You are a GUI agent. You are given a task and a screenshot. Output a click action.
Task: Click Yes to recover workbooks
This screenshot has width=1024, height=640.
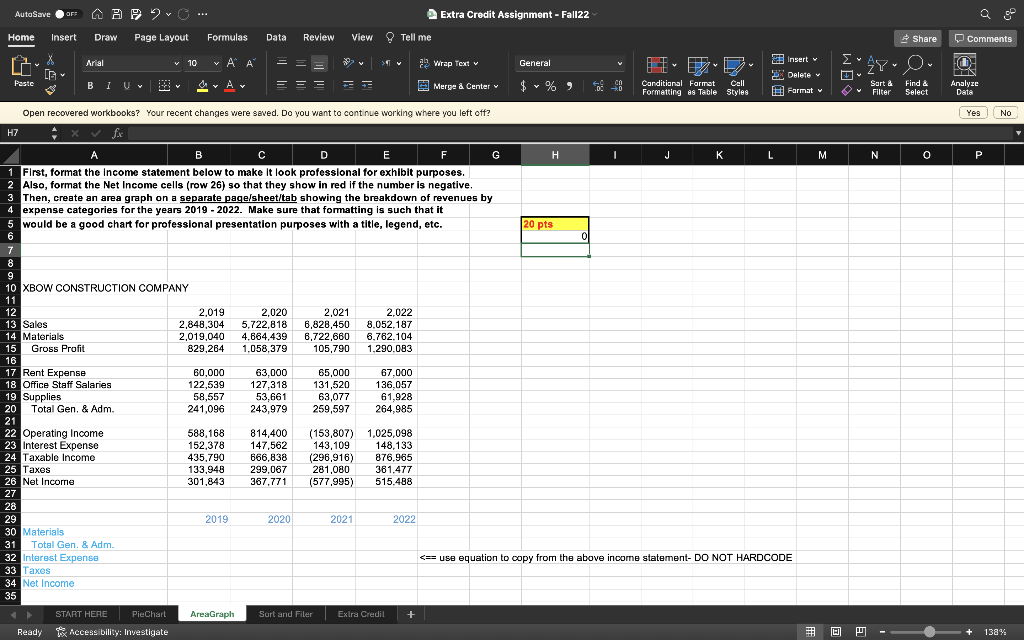click(971, 113)
